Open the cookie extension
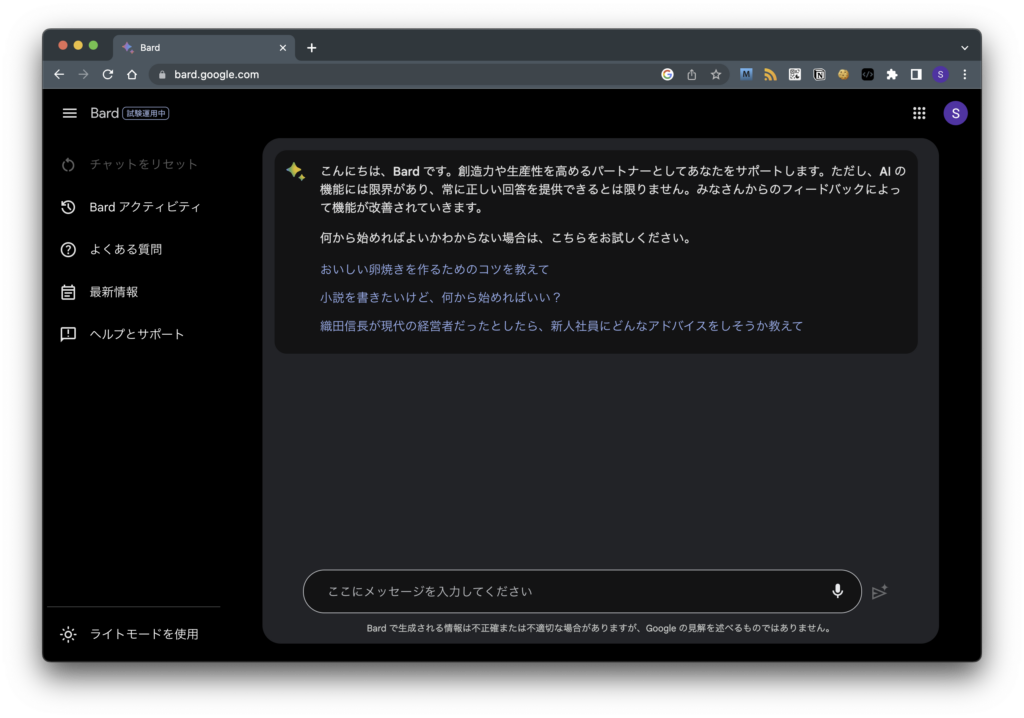Image resolution: width=1024 pixels, height=718 pixels. coord(843,74)
